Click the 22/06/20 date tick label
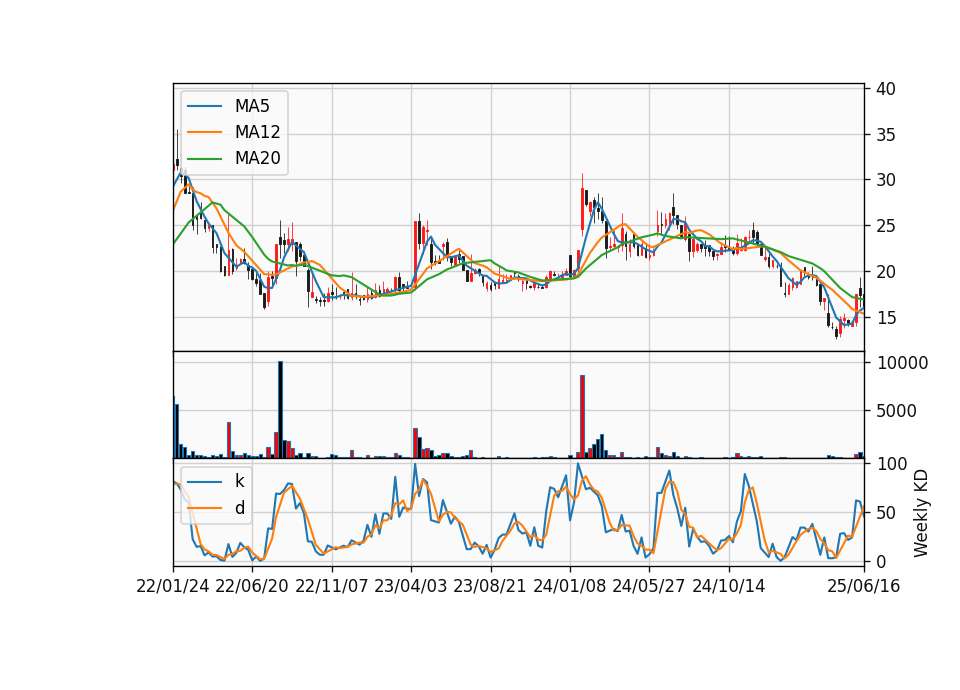The width and height of the screenshot is (960, 690). pos(252,586)
